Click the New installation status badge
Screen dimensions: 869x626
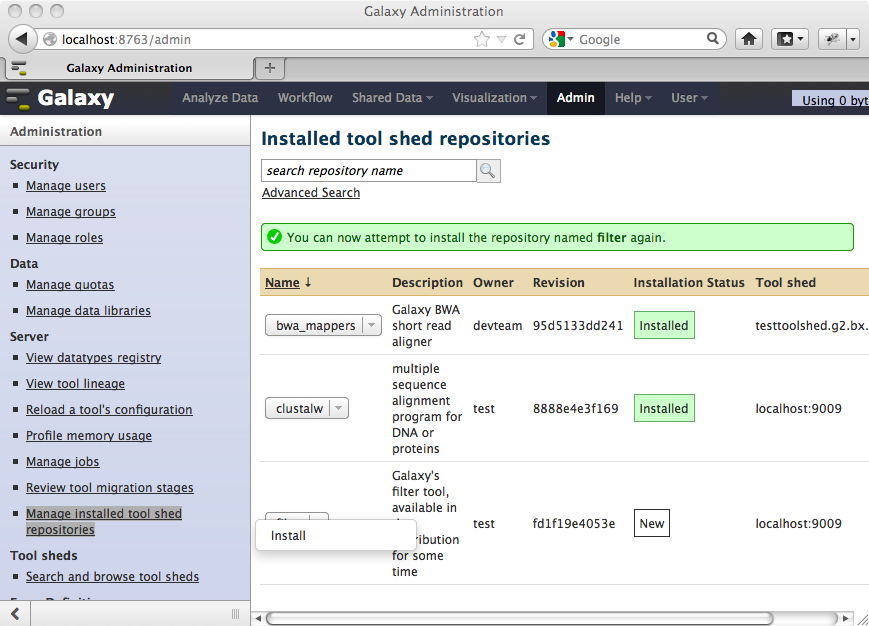[652, 524]
